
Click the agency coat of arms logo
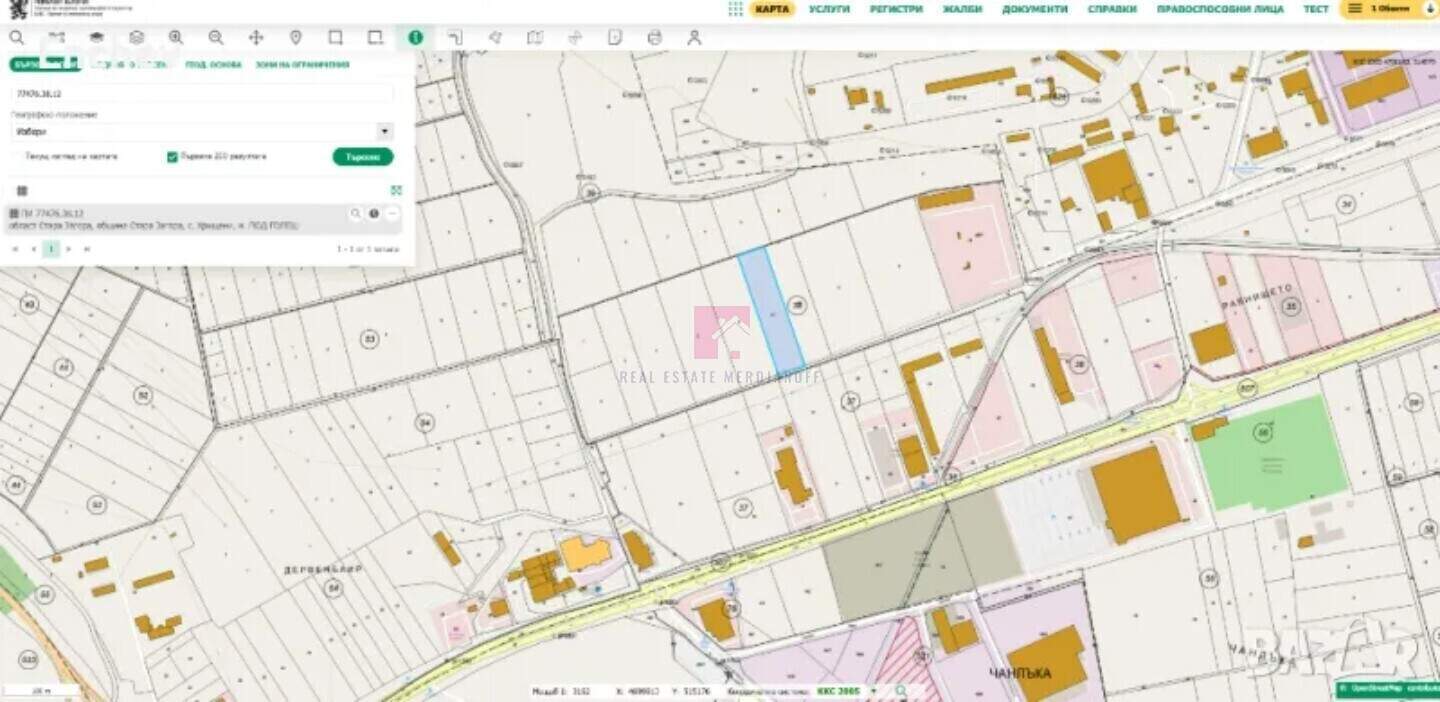pyautogui.click(x=18, y=11)
